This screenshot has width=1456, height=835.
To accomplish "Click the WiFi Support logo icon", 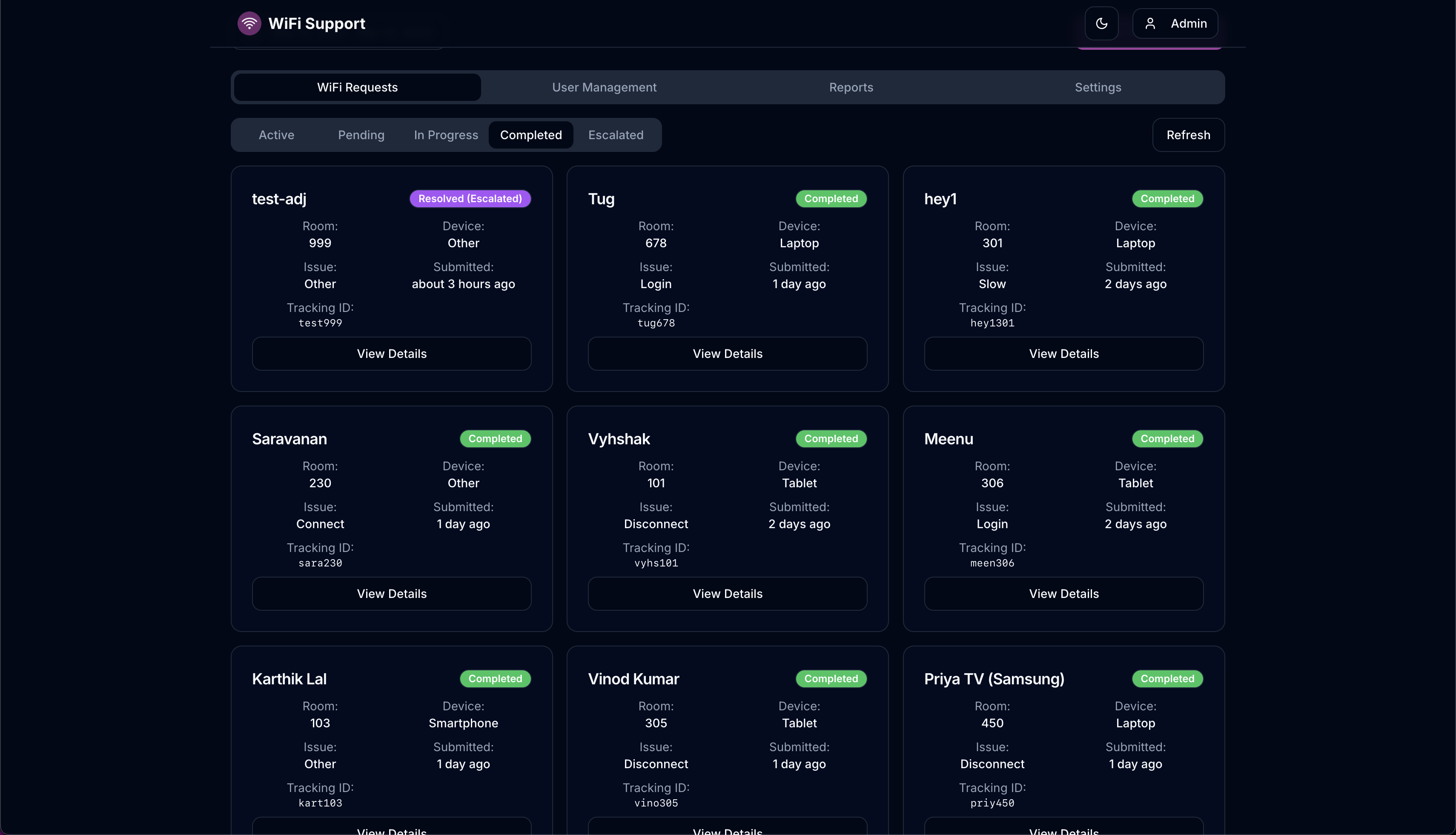I will [x=249, y=23].
